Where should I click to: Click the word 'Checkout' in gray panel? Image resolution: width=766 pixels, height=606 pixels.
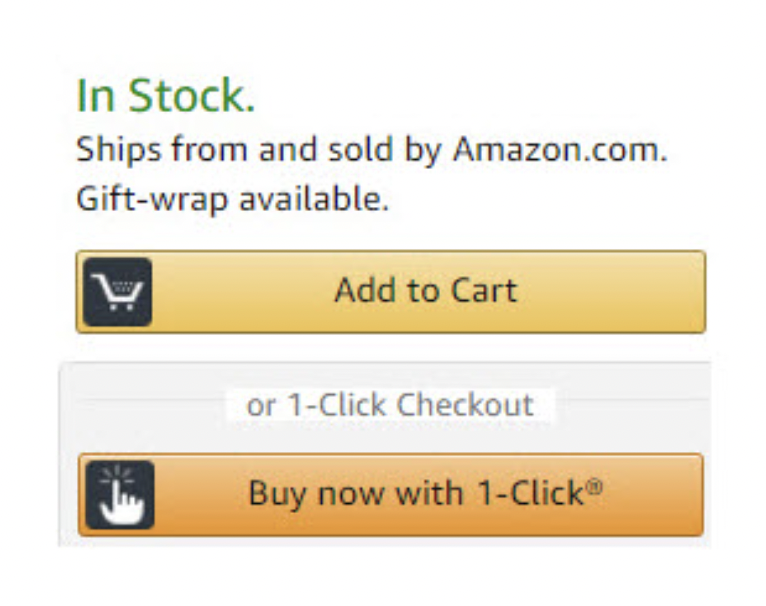tap(465, 405)
